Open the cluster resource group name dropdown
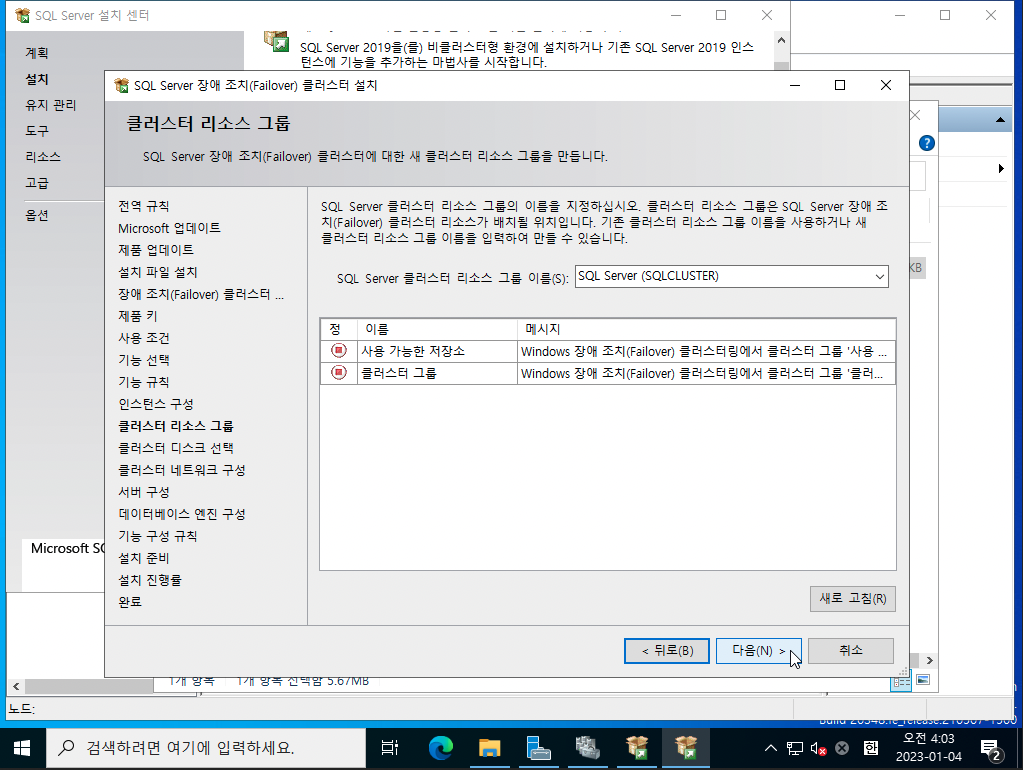 click(879, 277)
